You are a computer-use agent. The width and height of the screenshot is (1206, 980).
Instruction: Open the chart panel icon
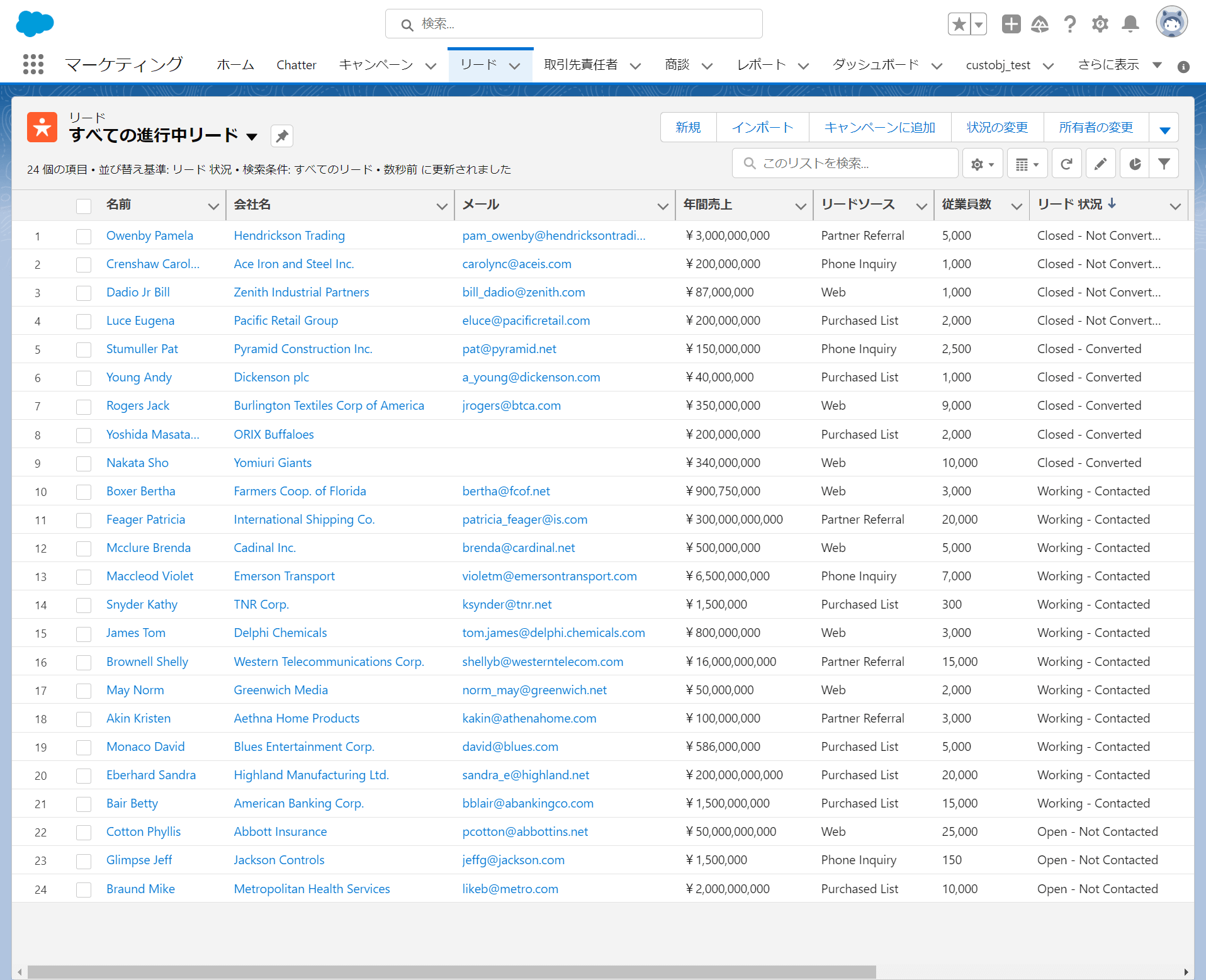pos(1134,164)
